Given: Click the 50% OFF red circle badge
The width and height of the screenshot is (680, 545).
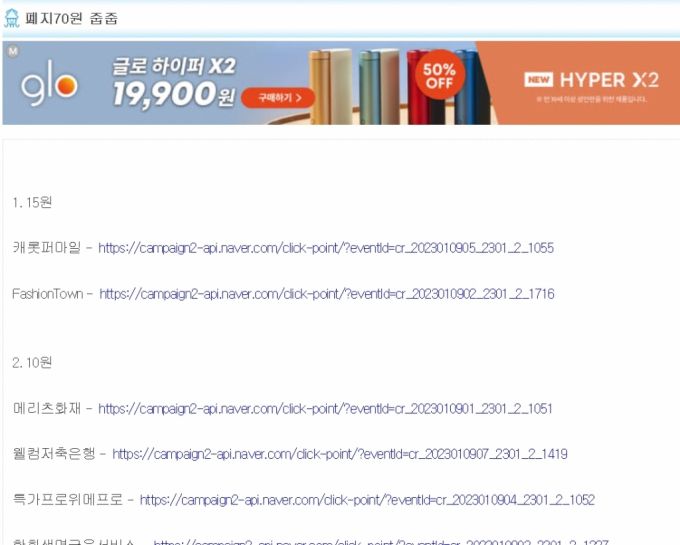Looking at the screenshot, I should point(439,78).
